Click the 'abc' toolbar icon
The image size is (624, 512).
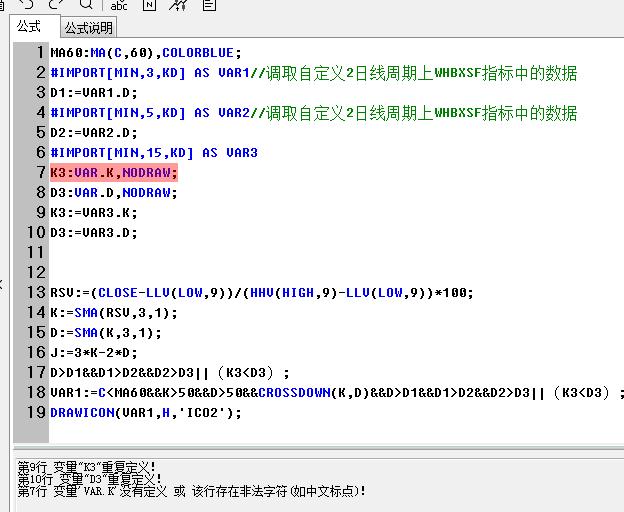point(119,5)
